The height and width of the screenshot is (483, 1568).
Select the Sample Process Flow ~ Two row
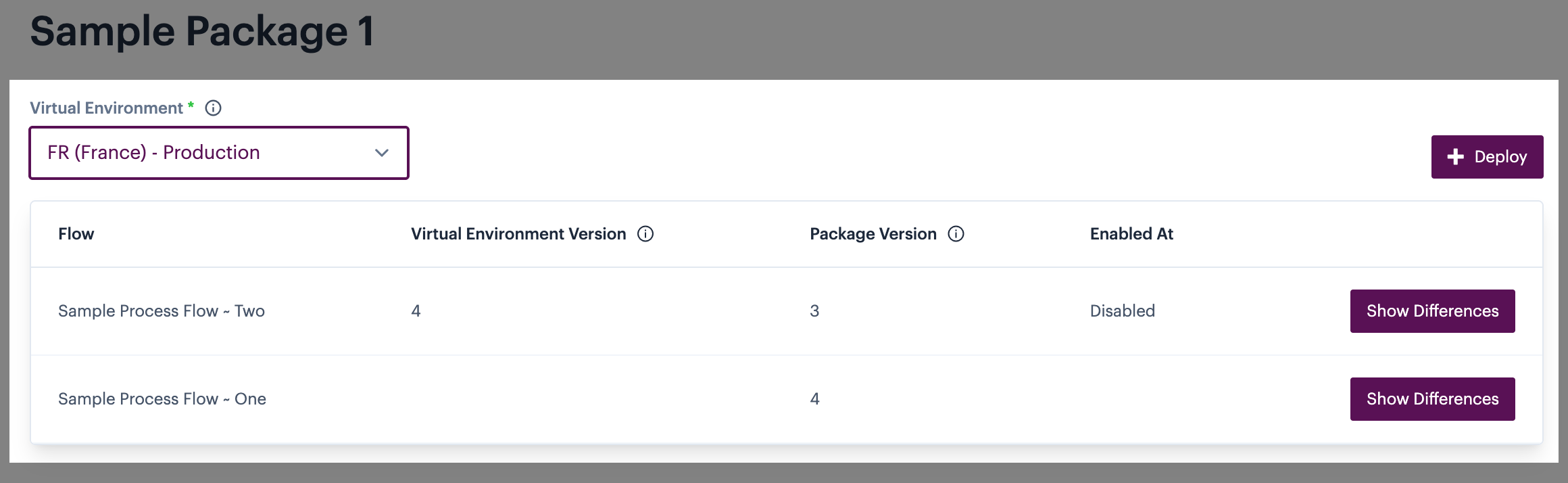pos(162,311)
